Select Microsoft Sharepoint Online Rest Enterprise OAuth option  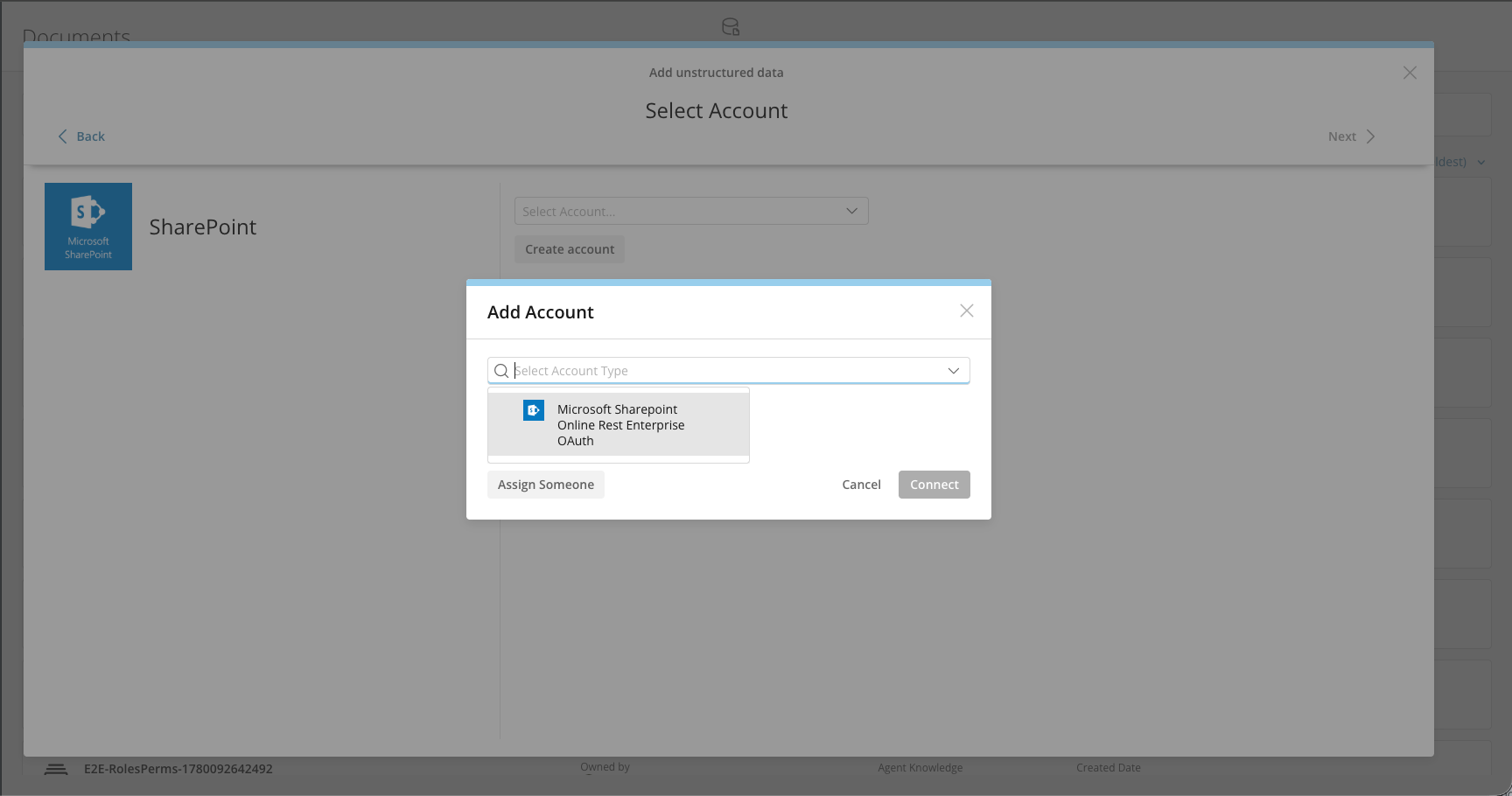click(x=619, y=424)
